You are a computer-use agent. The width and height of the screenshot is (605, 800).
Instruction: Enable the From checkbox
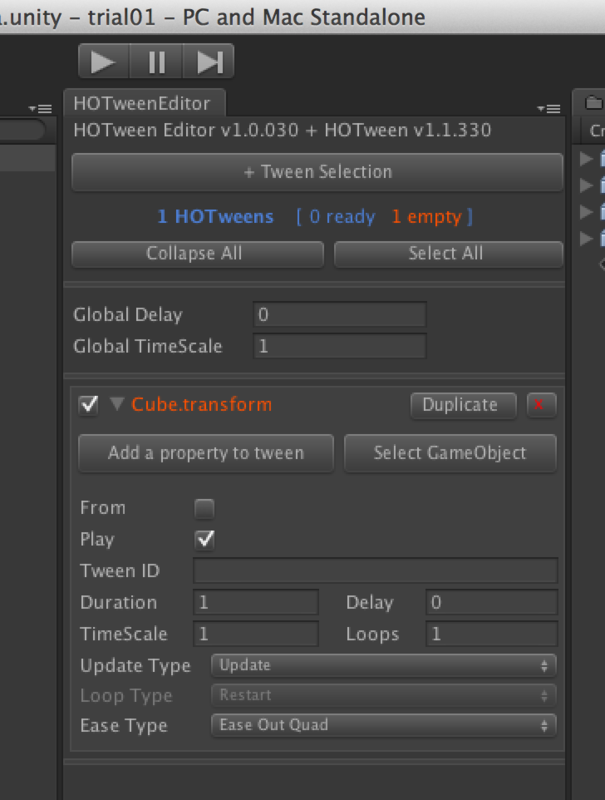tap(205, 509)
